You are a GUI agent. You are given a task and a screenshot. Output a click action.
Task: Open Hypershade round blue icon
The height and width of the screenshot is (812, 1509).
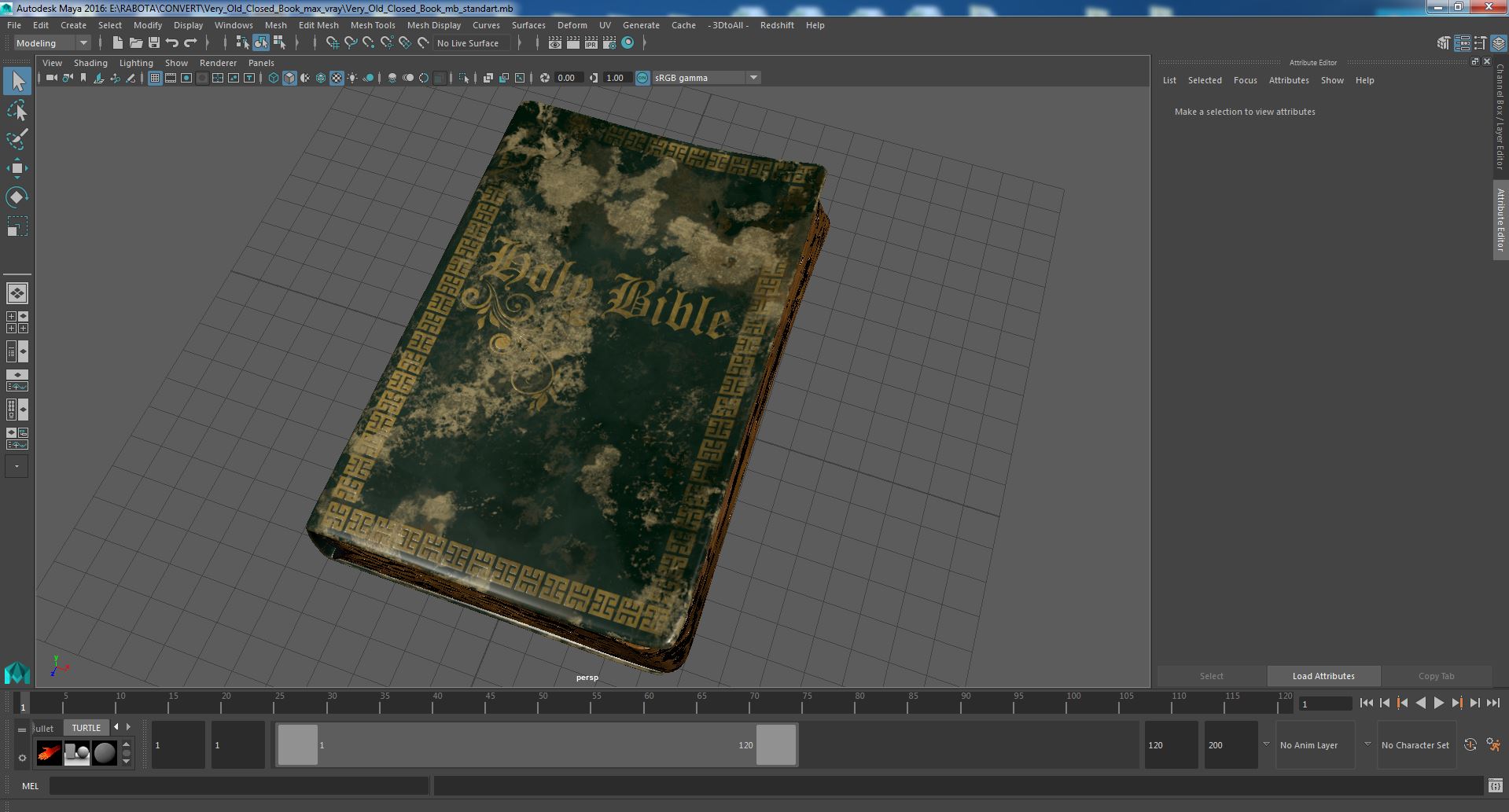(x=628, y=43)
